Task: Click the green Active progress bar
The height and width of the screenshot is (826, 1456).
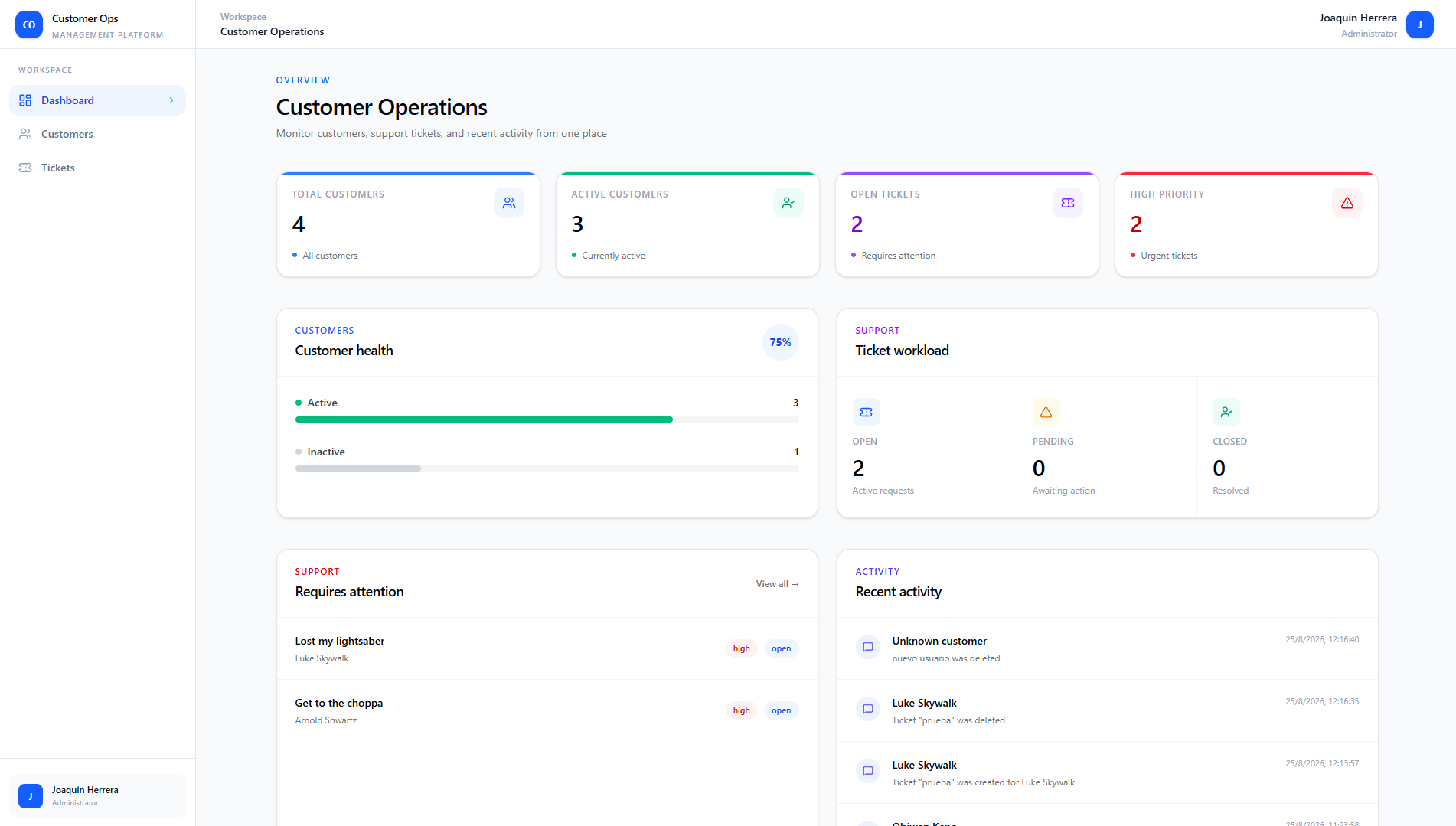Action: 484,420
